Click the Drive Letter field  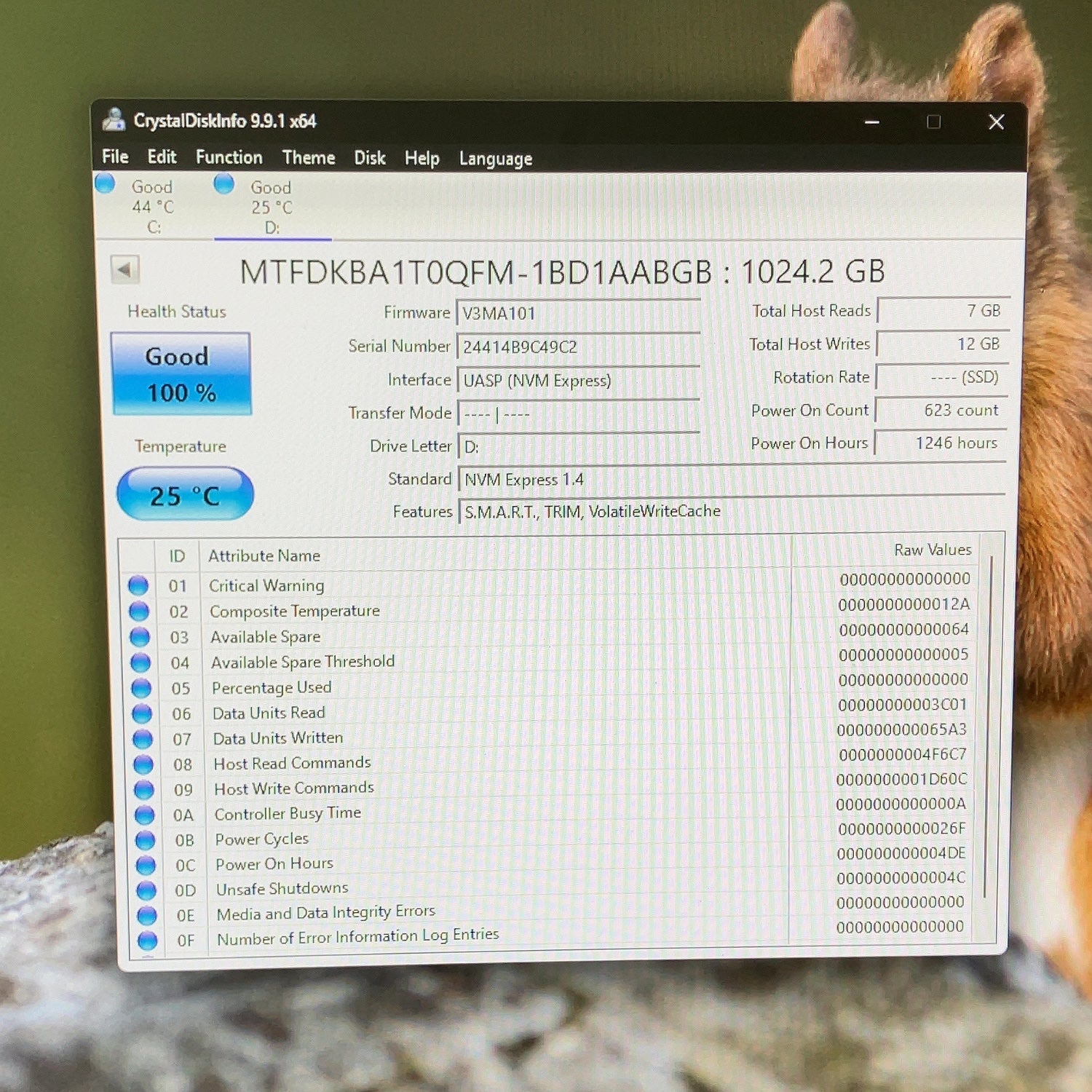point(579,446)
